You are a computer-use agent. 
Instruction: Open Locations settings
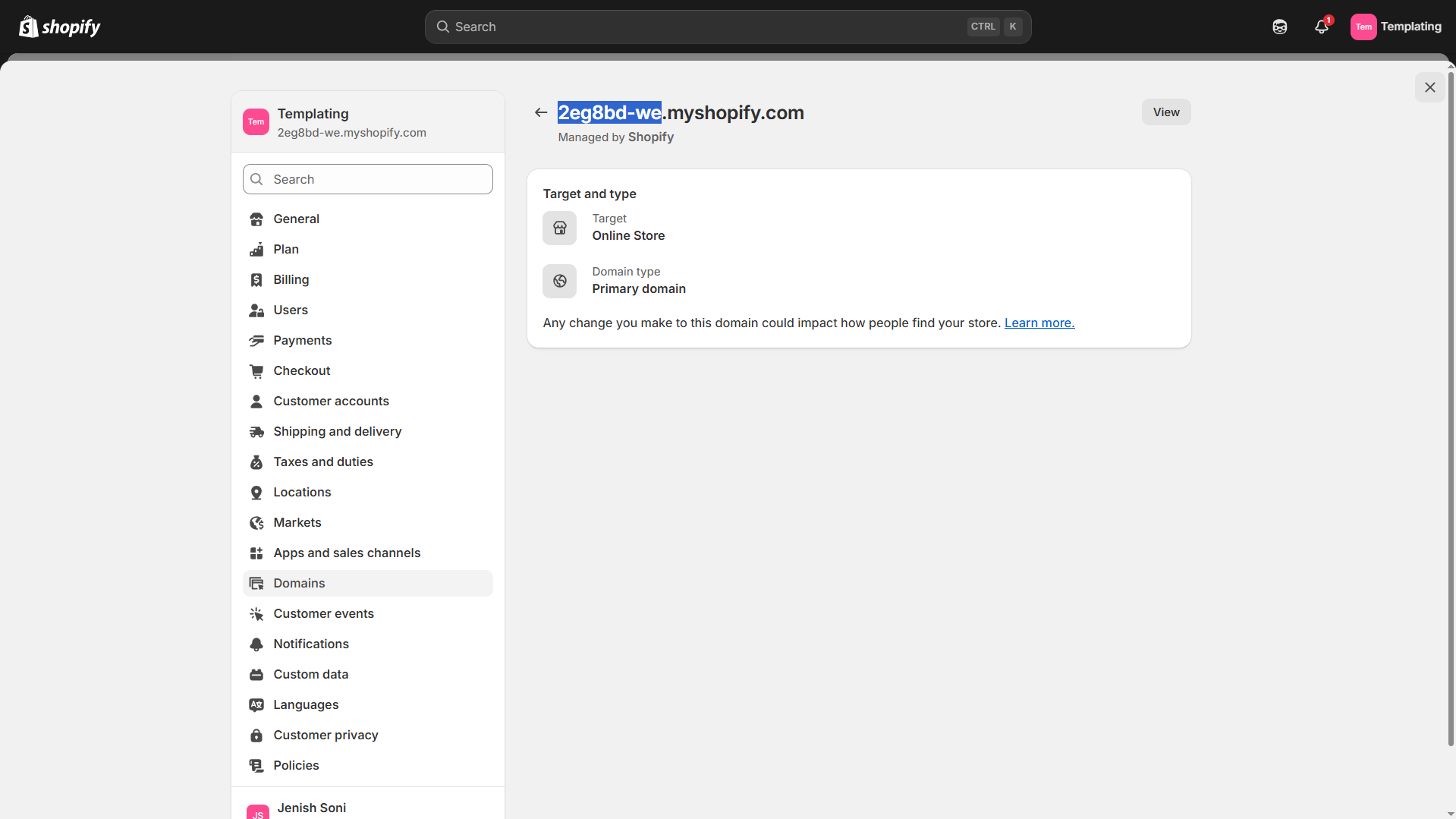368,493
